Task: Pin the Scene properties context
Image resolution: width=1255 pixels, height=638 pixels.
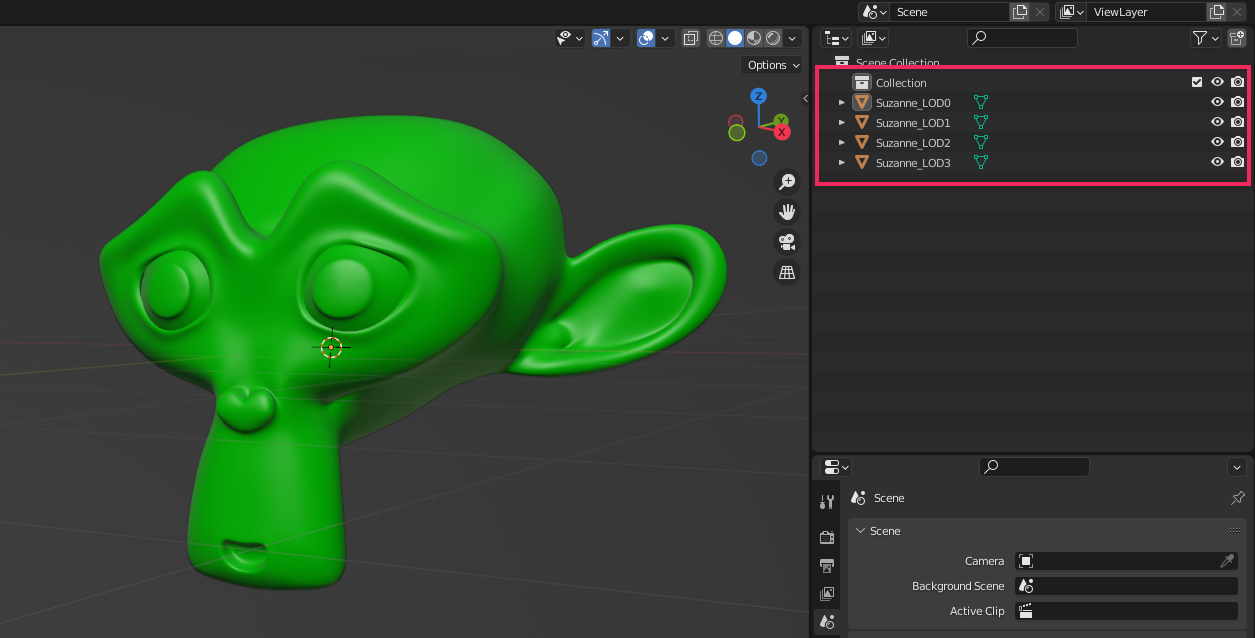Action: (1237, 498)
